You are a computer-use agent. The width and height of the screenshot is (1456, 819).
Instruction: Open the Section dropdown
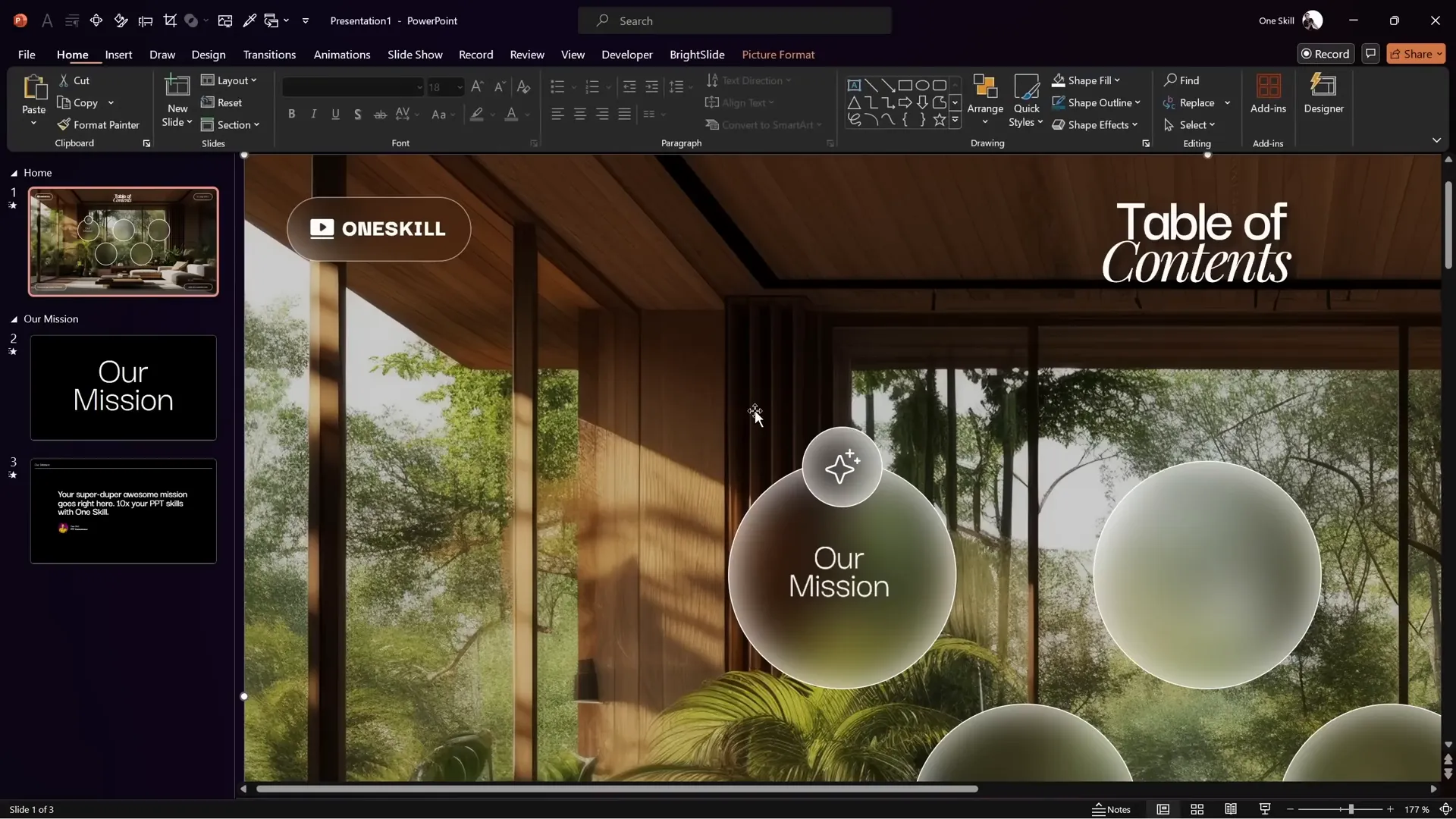point(231,124)
